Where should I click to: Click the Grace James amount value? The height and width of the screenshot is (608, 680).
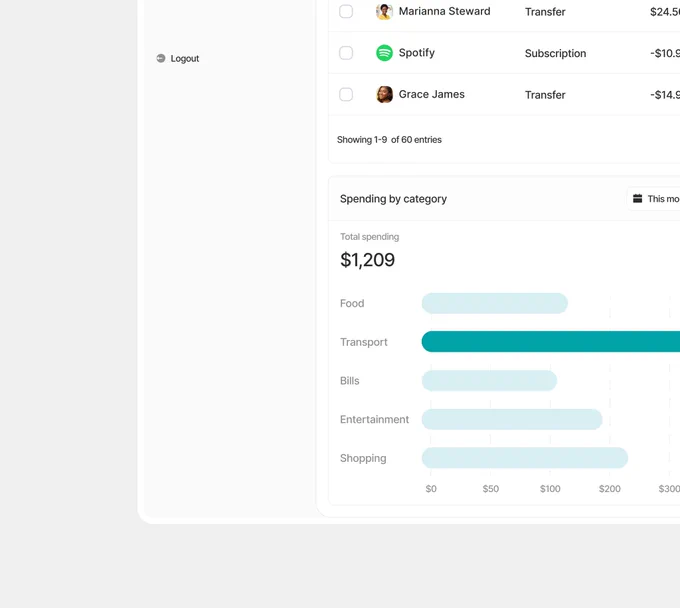[665, 95]
